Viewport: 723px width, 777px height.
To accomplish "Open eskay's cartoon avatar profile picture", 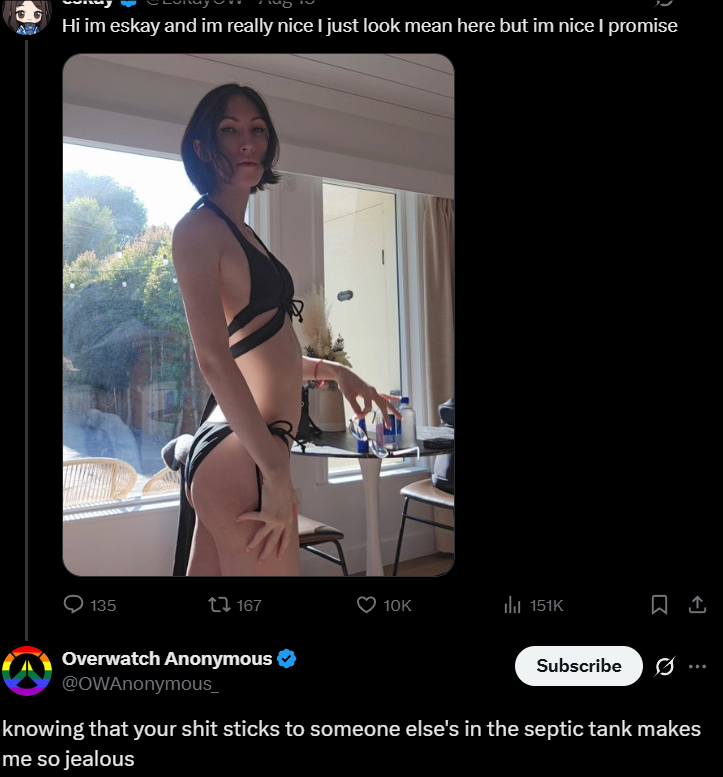I will pyautogui.click(x=27, y=16).
